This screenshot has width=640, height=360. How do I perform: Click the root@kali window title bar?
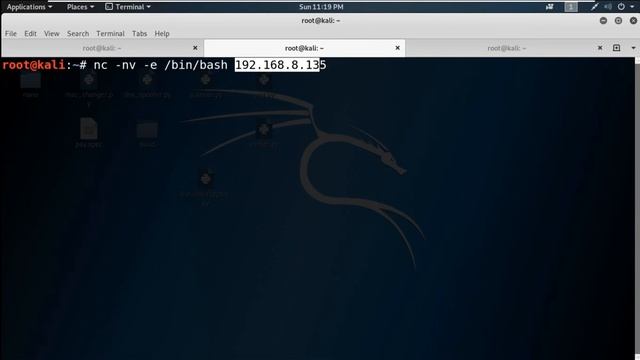coord(320,20)
